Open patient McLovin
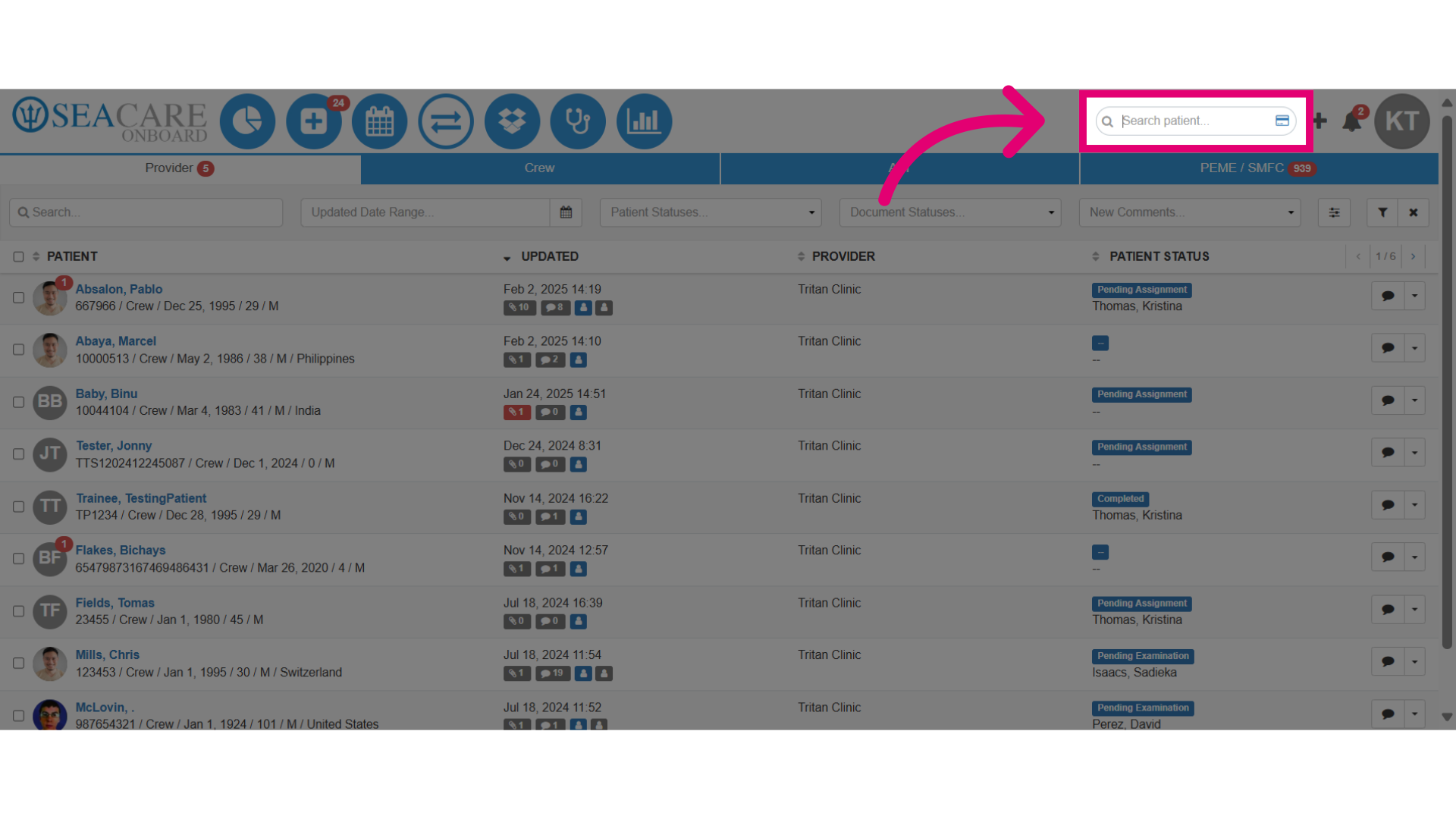 click(x=105, y=708)
